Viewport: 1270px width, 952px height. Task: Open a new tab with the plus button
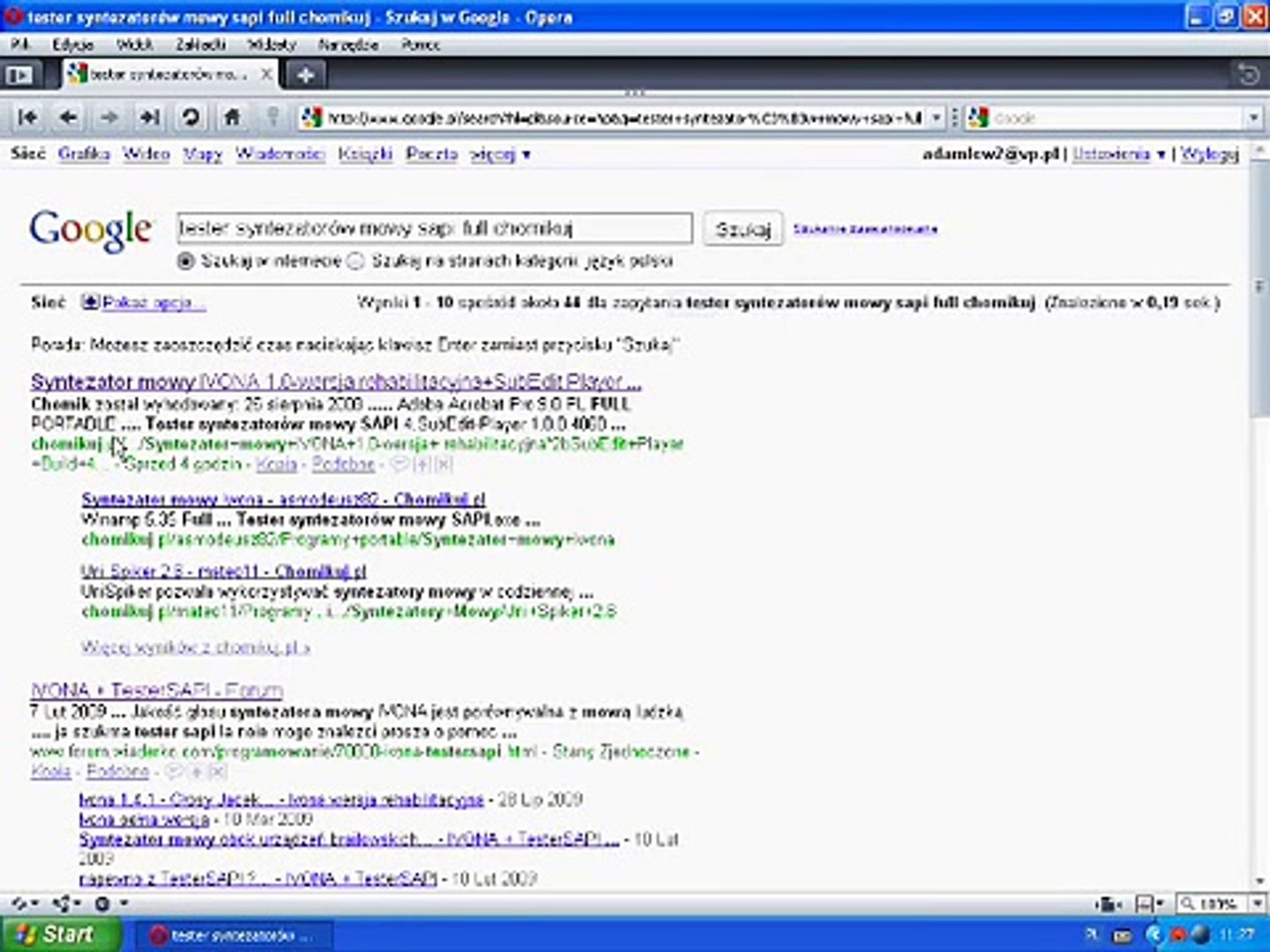[x=305, y=75]
